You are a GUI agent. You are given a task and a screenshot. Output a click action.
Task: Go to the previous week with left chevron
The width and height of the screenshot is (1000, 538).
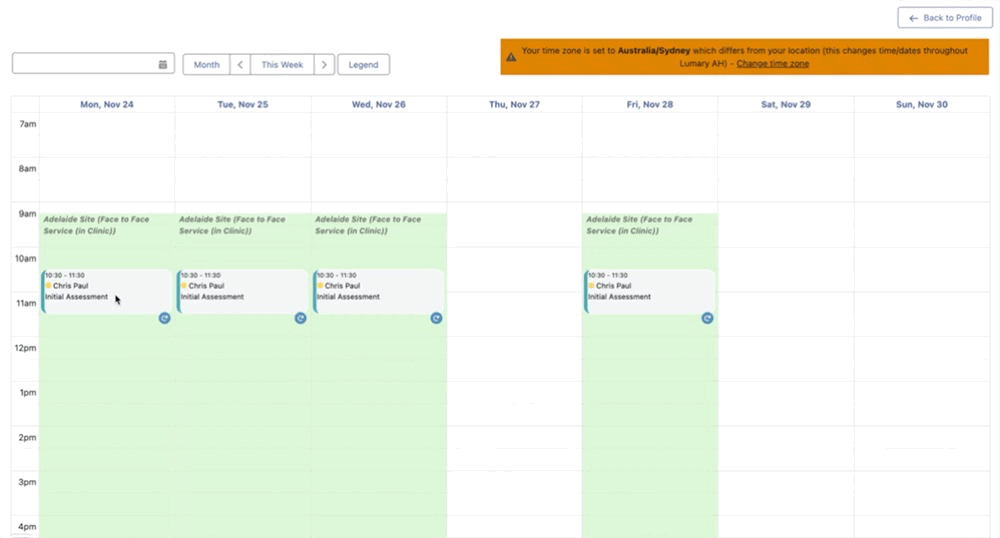click(240, 64)
